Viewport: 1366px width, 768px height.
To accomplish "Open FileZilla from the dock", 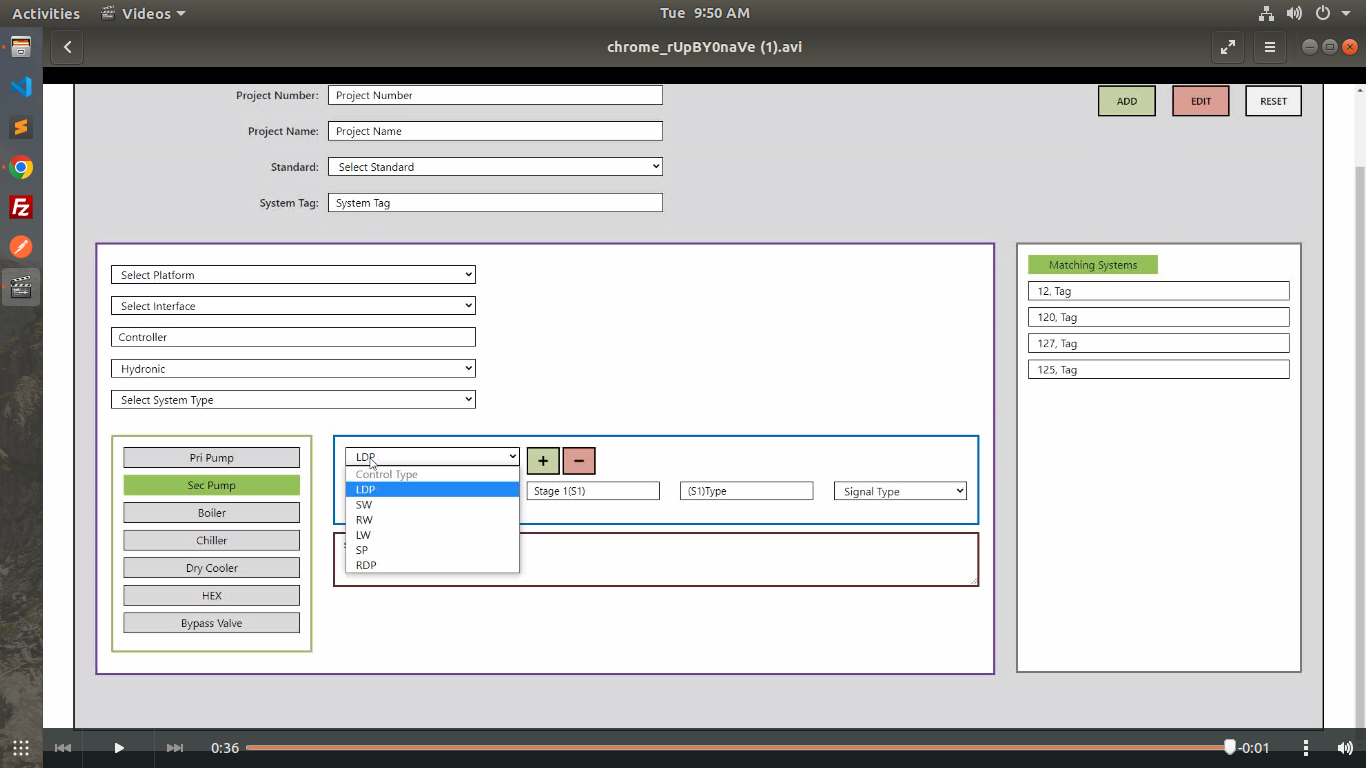I will click(21, 208).
